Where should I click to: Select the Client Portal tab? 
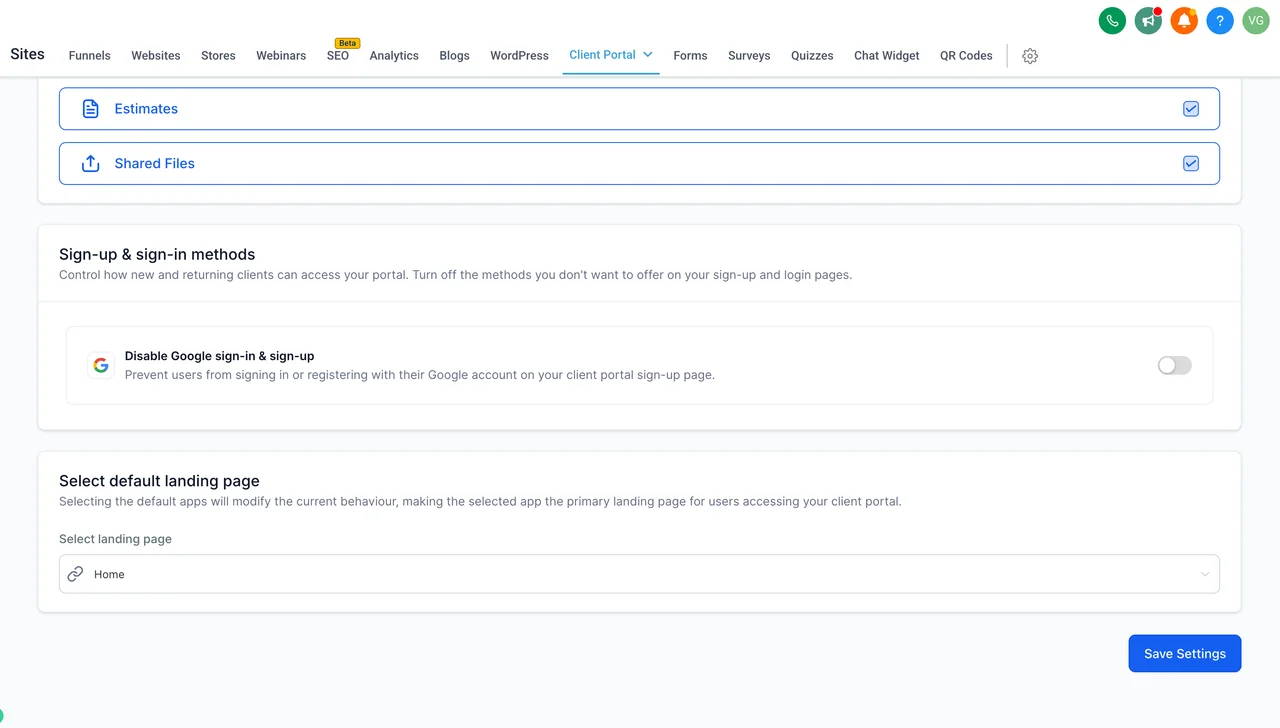[602, 55]
